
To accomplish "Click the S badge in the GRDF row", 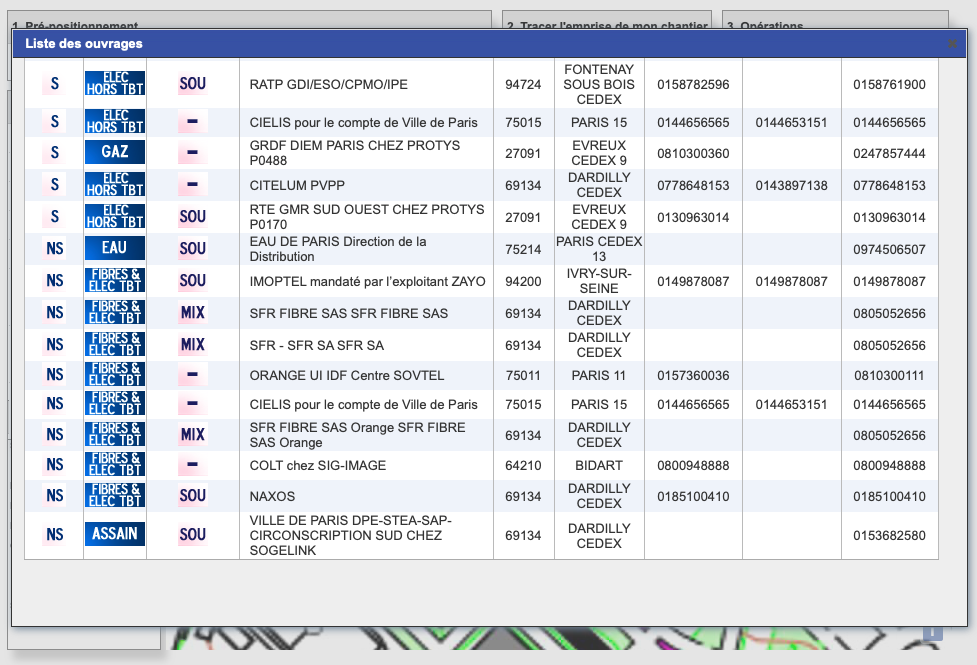I will pos(55,153).
